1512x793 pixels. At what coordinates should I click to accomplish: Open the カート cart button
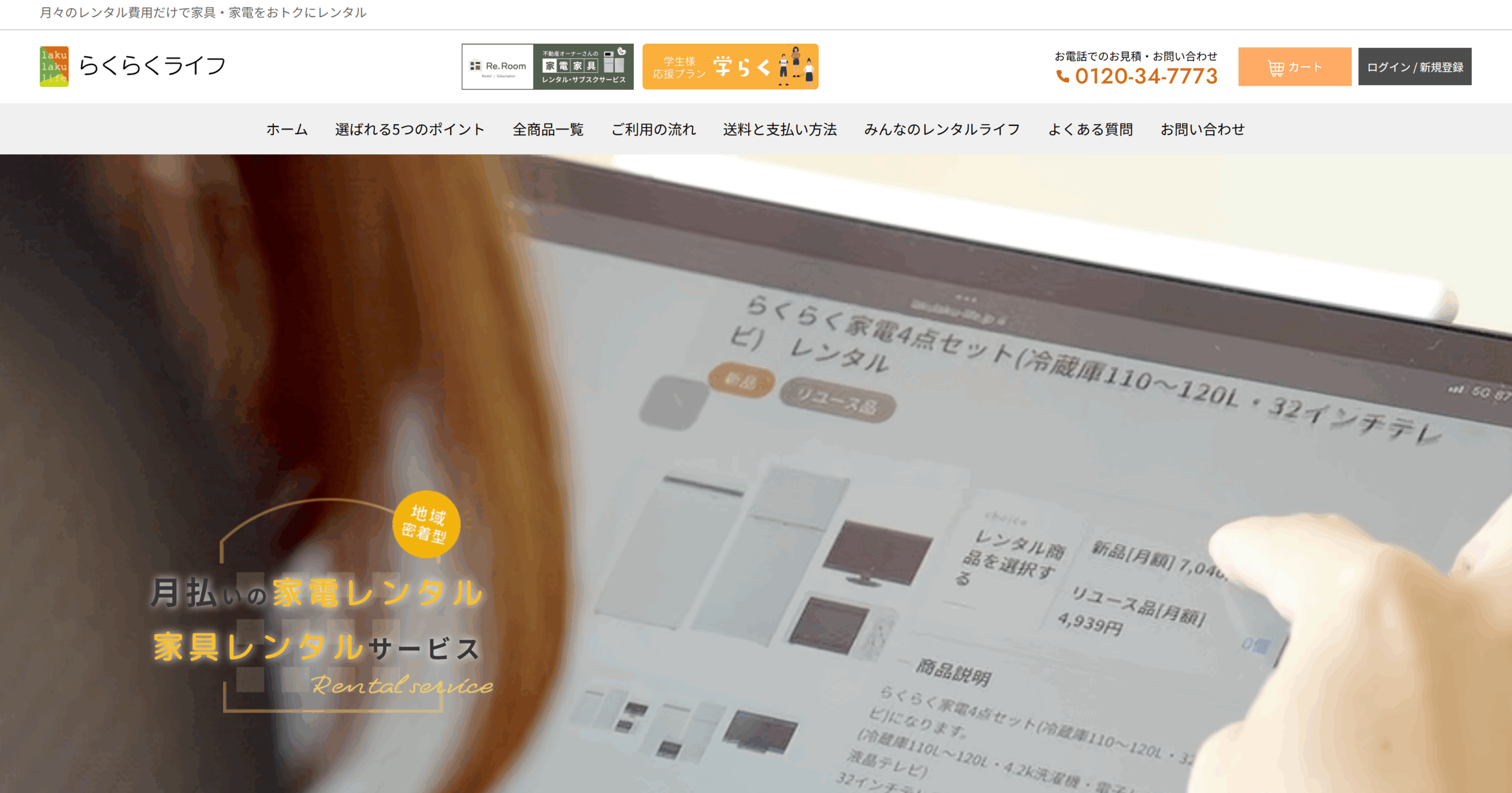pyautogui.click(x=1294, y=67)
